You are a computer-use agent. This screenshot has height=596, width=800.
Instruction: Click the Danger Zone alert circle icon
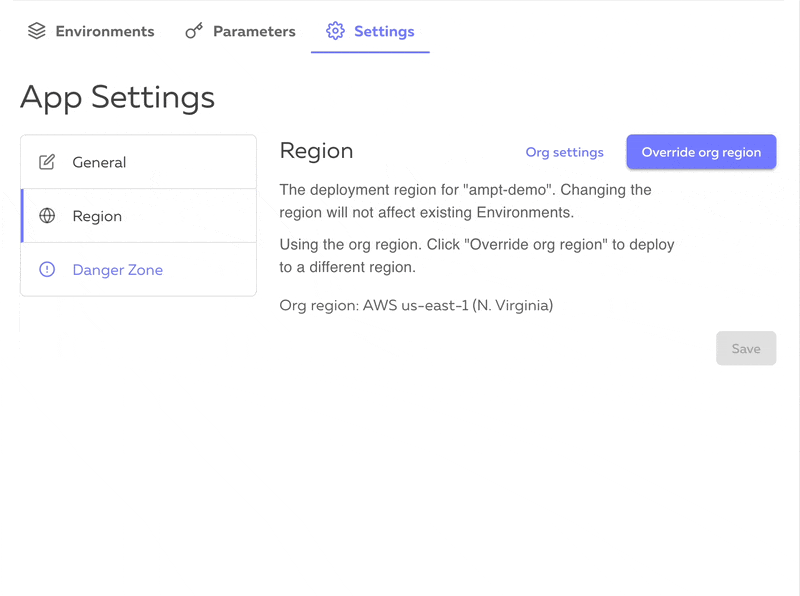(x=47, y=269)
